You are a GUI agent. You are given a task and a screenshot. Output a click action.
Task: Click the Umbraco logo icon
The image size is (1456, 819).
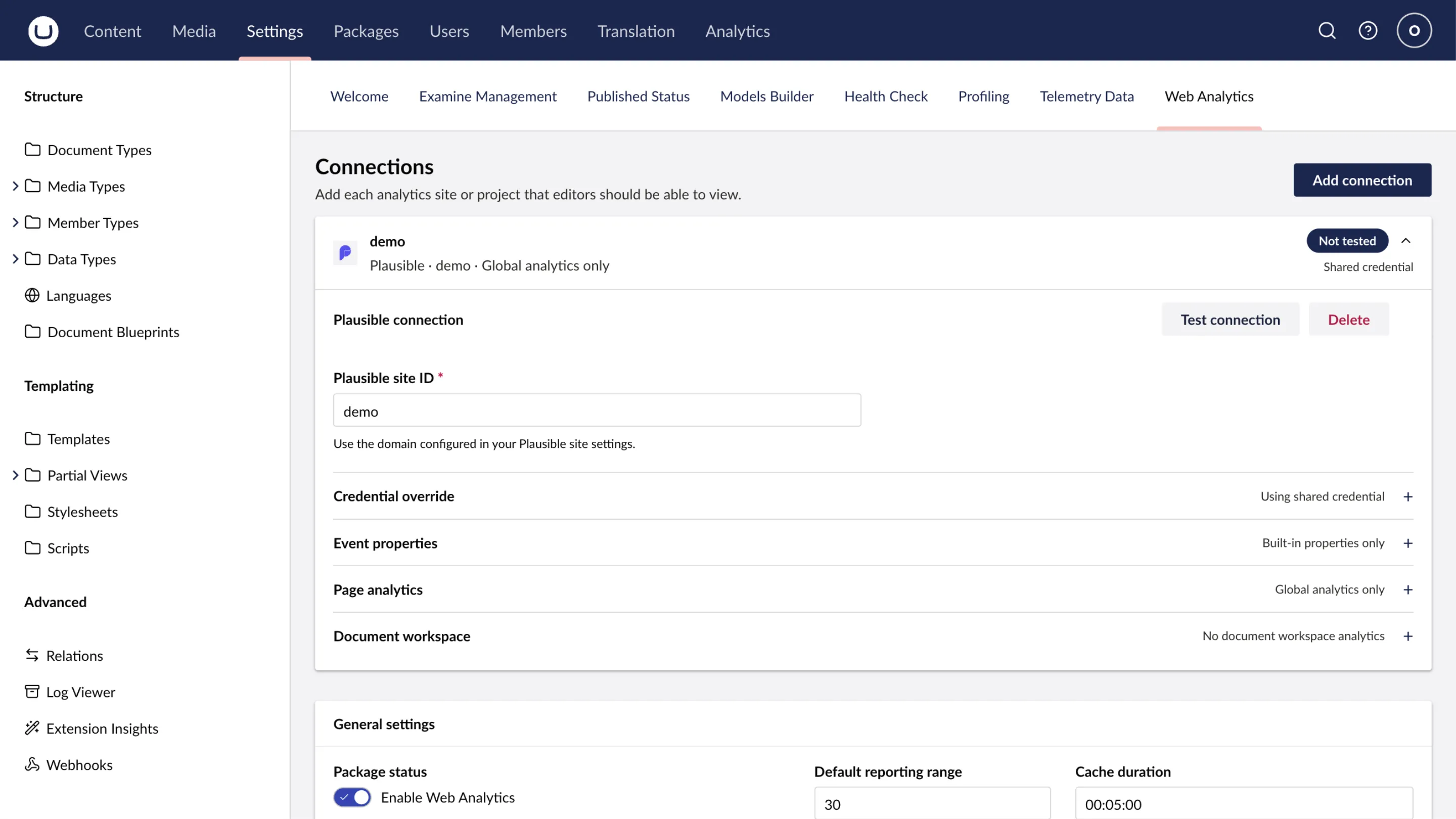[x=43, y=30]
